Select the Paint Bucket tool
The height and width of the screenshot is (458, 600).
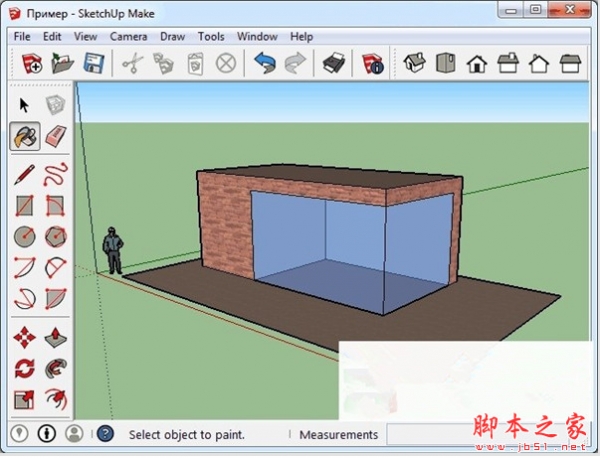coord(25,136)
